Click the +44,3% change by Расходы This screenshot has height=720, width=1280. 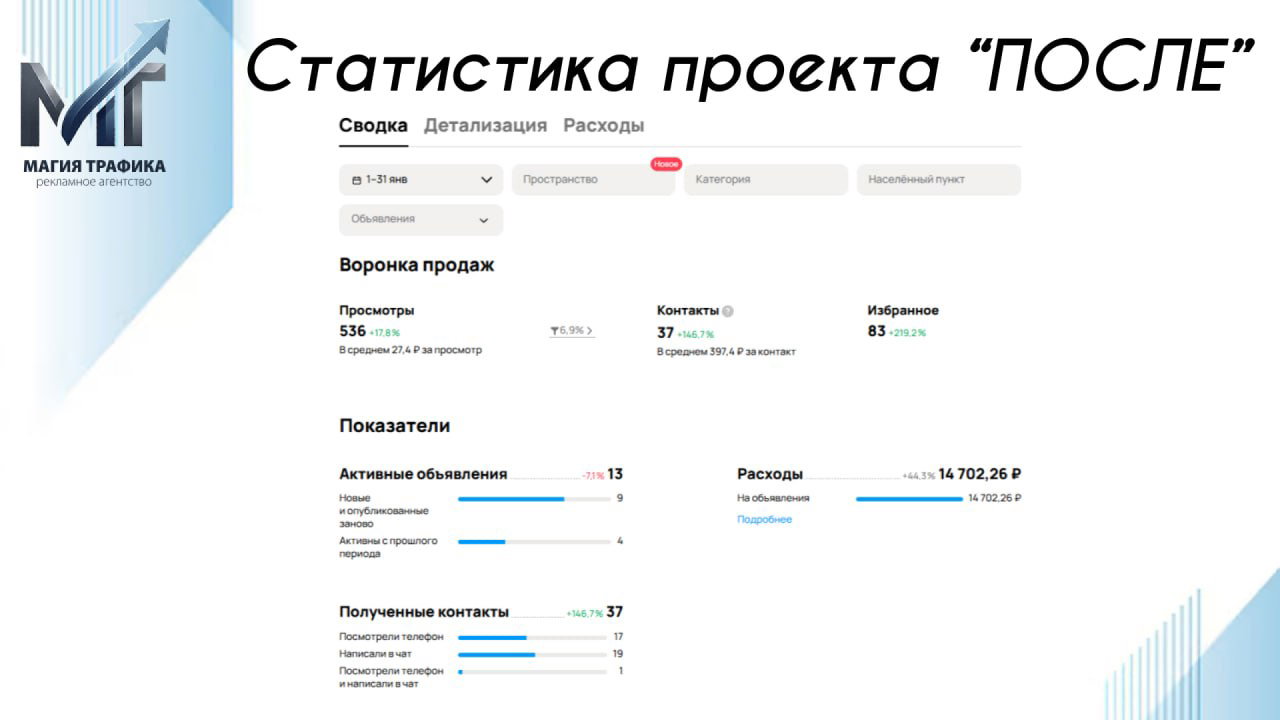[x=918, y=476]
